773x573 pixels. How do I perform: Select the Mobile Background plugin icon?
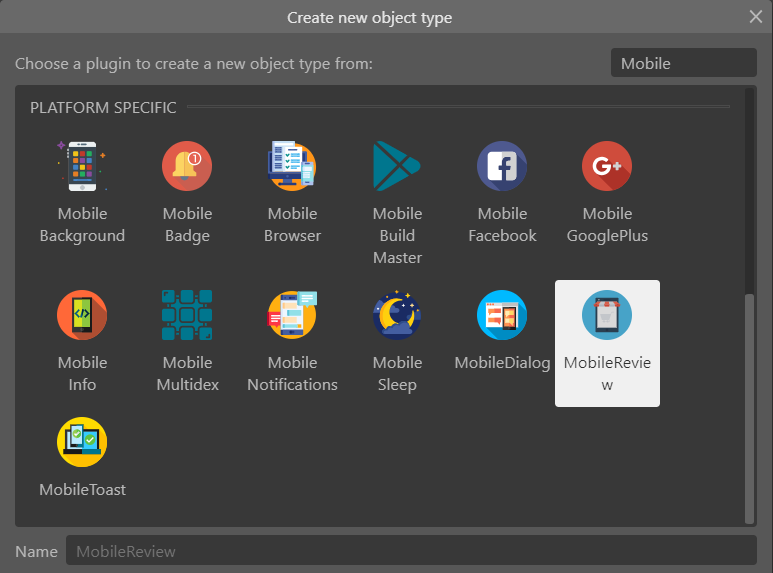pyautogui.click(x=82, y=166)
